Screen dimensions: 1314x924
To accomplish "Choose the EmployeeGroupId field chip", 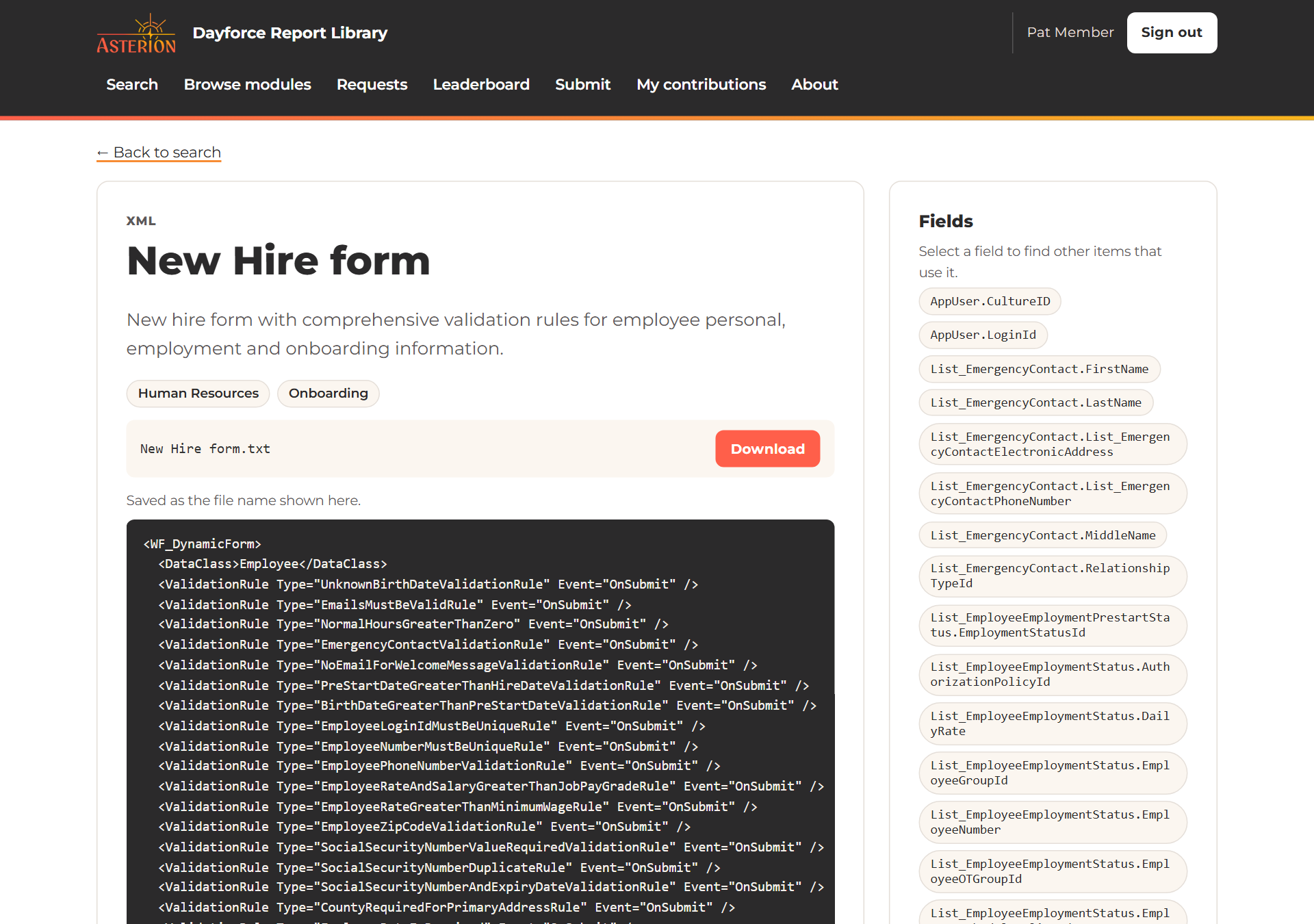I will click(x=1053, y=773).
